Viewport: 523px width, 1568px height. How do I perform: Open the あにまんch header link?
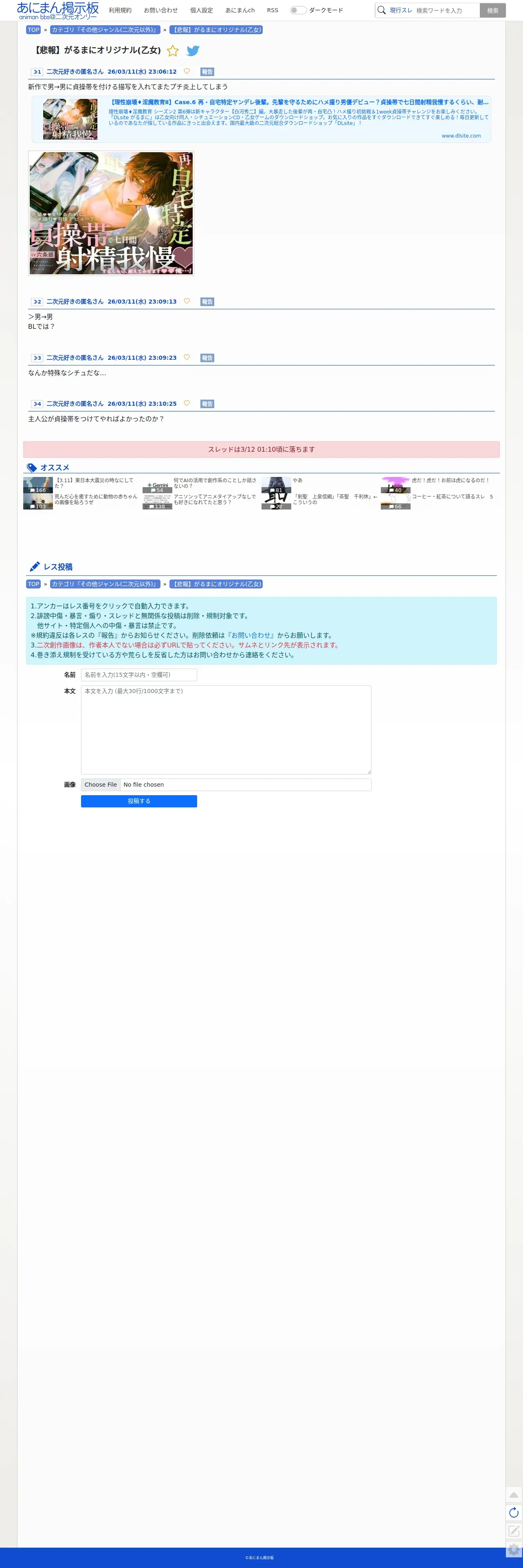pos(240,10)
